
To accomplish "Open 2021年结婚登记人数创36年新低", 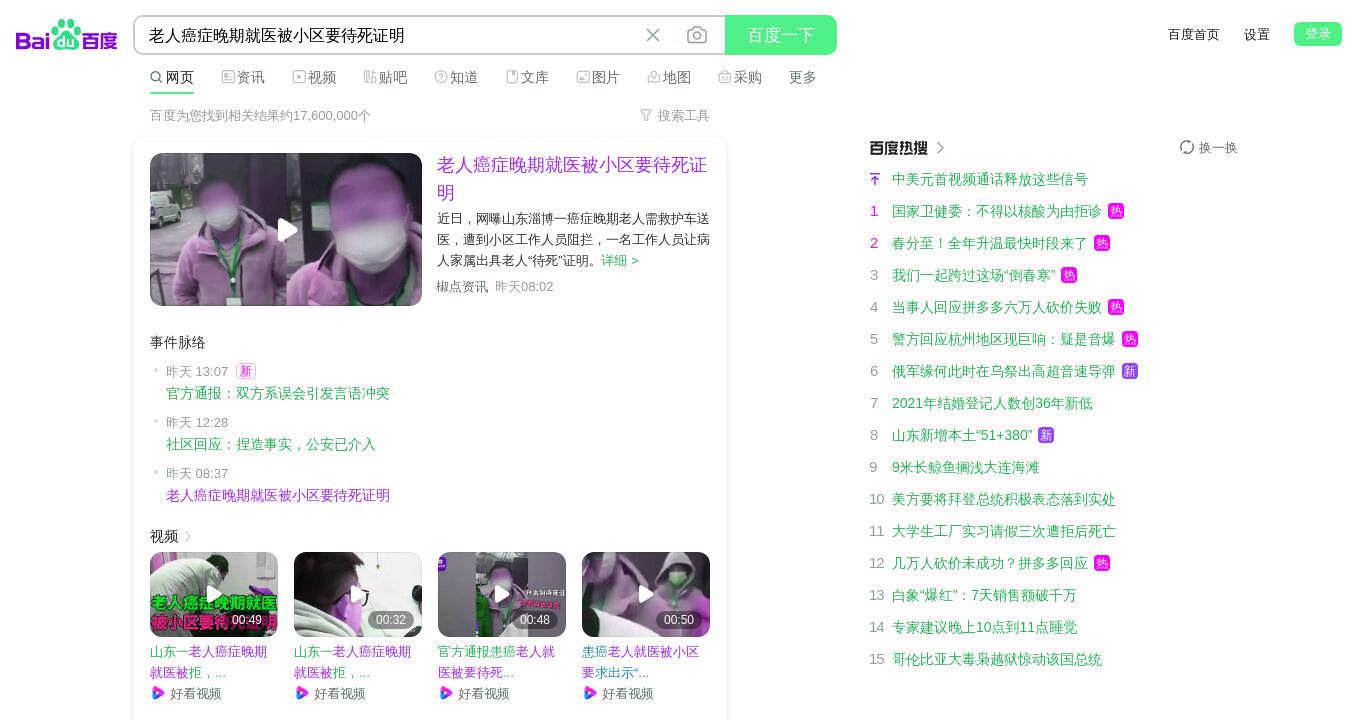I will click(993, 403).
